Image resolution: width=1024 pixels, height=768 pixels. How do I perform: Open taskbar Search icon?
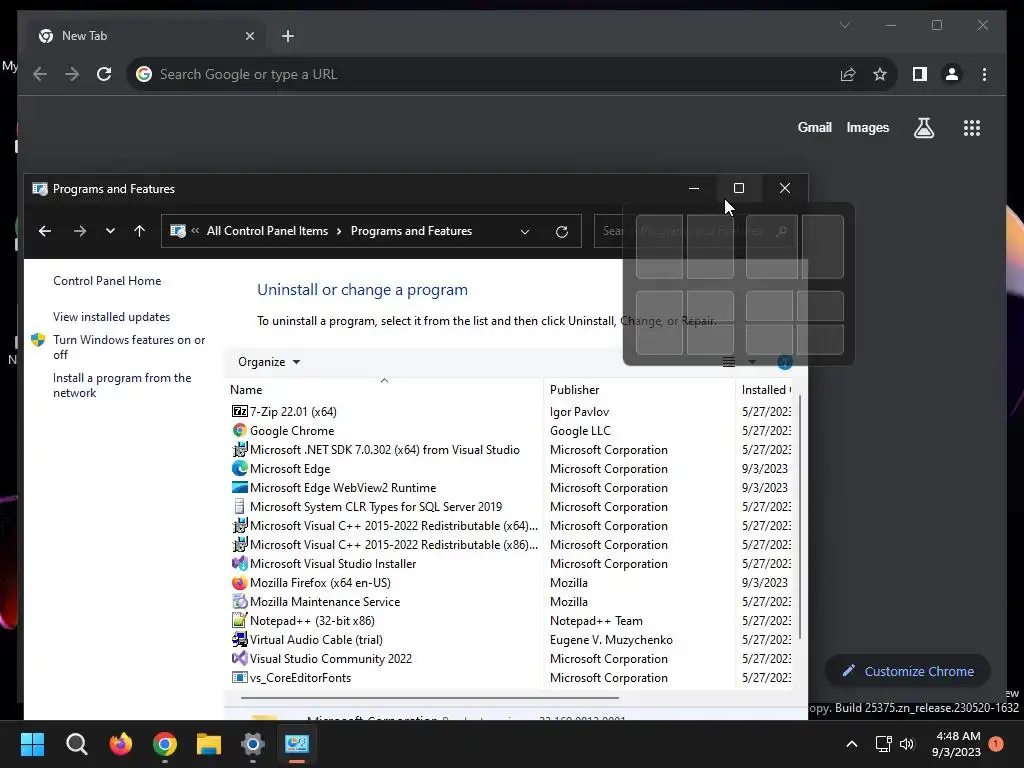point(76,744)
